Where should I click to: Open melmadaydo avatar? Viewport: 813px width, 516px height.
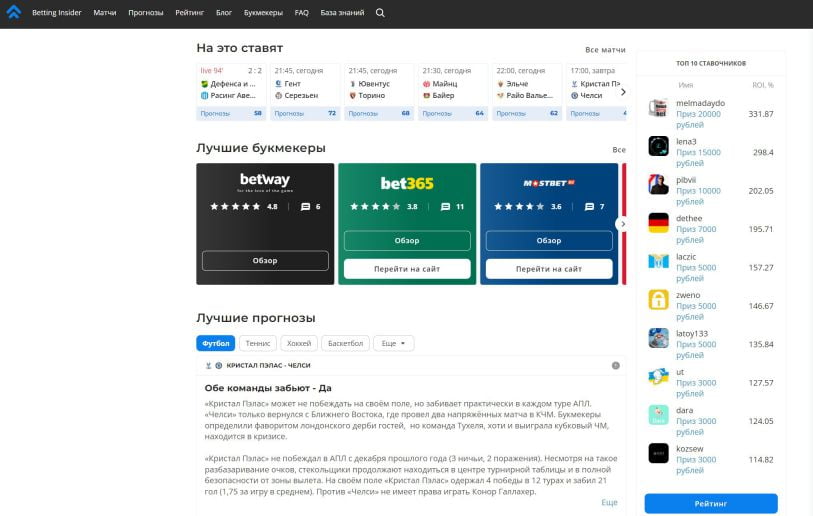point(658,108)
